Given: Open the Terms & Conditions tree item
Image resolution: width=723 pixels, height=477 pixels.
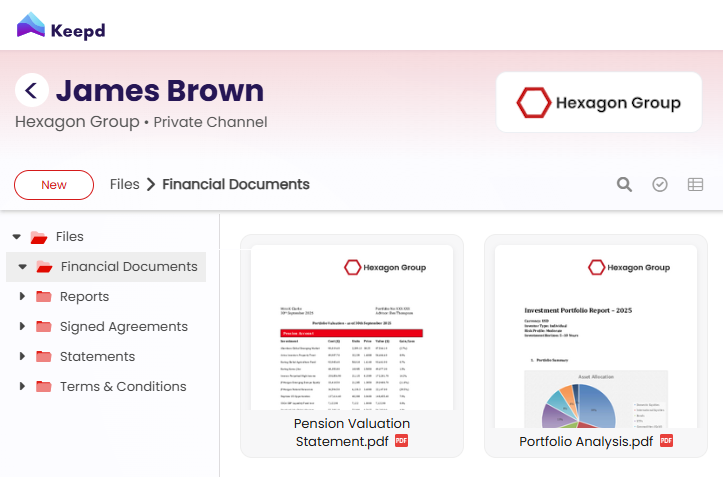Looking at the screenshot, I should (x=123, y=386).
